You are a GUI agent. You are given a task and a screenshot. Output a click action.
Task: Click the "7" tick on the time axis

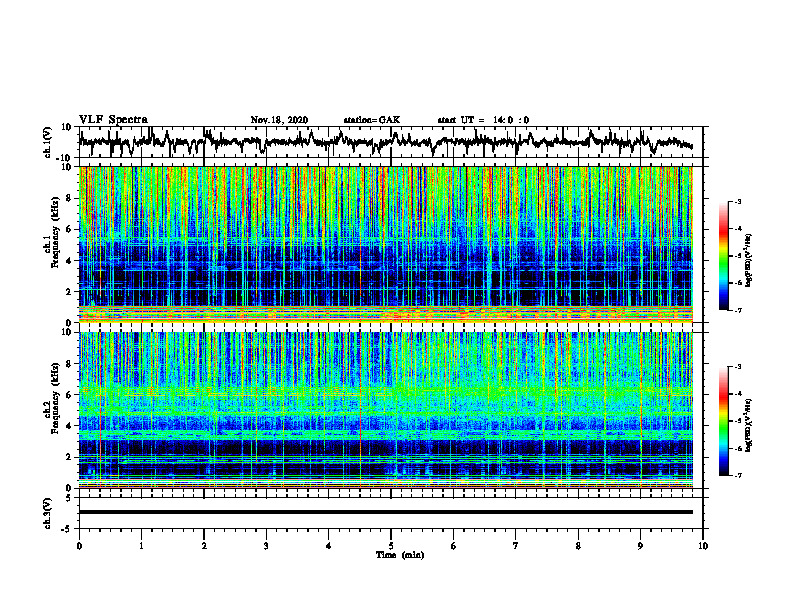pos(516,546)
